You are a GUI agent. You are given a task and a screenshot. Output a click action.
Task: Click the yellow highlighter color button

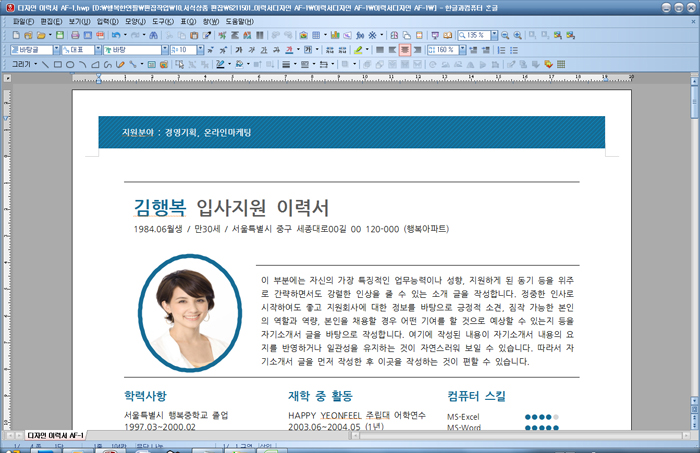click(358, 50)
